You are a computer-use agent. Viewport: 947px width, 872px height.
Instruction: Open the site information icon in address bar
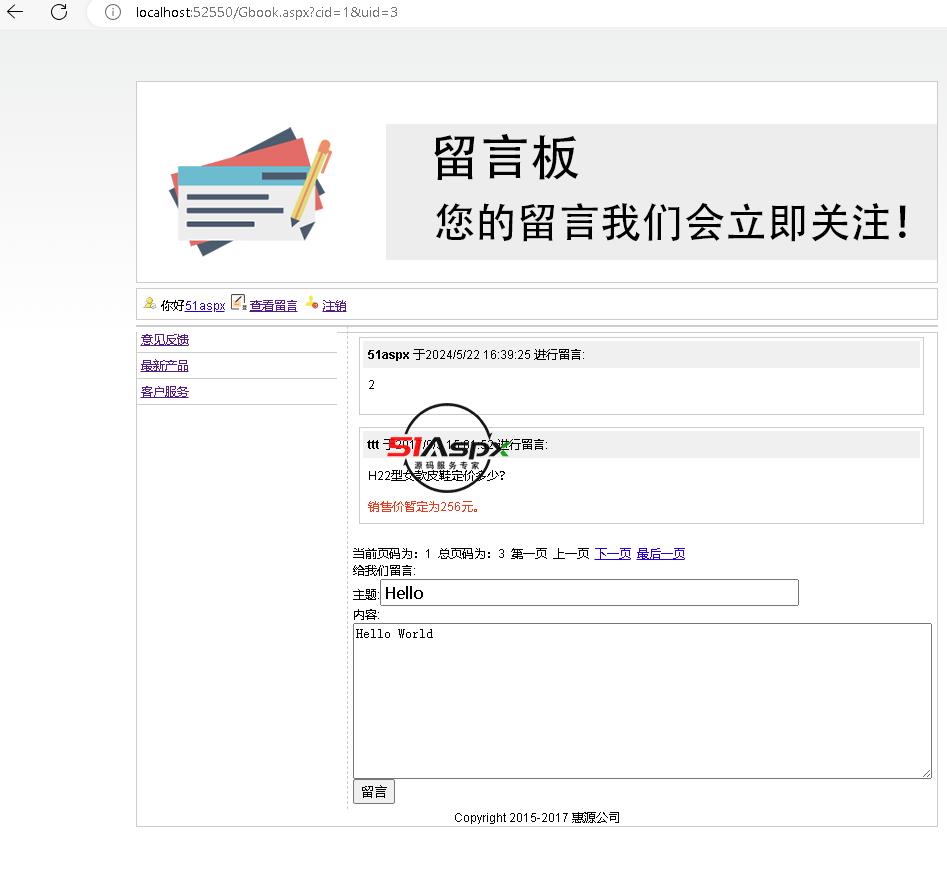click(x=113, y=12)
